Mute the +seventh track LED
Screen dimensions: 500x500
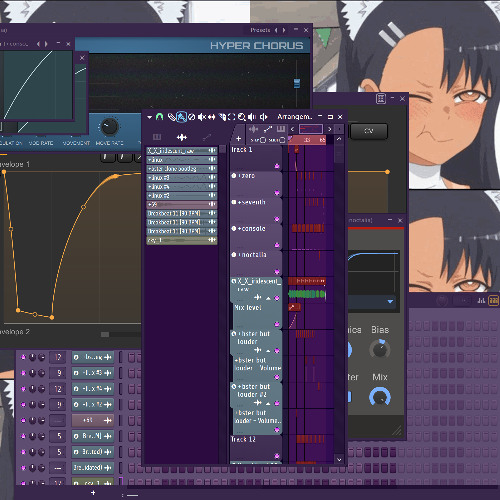(x=277, y=219)
